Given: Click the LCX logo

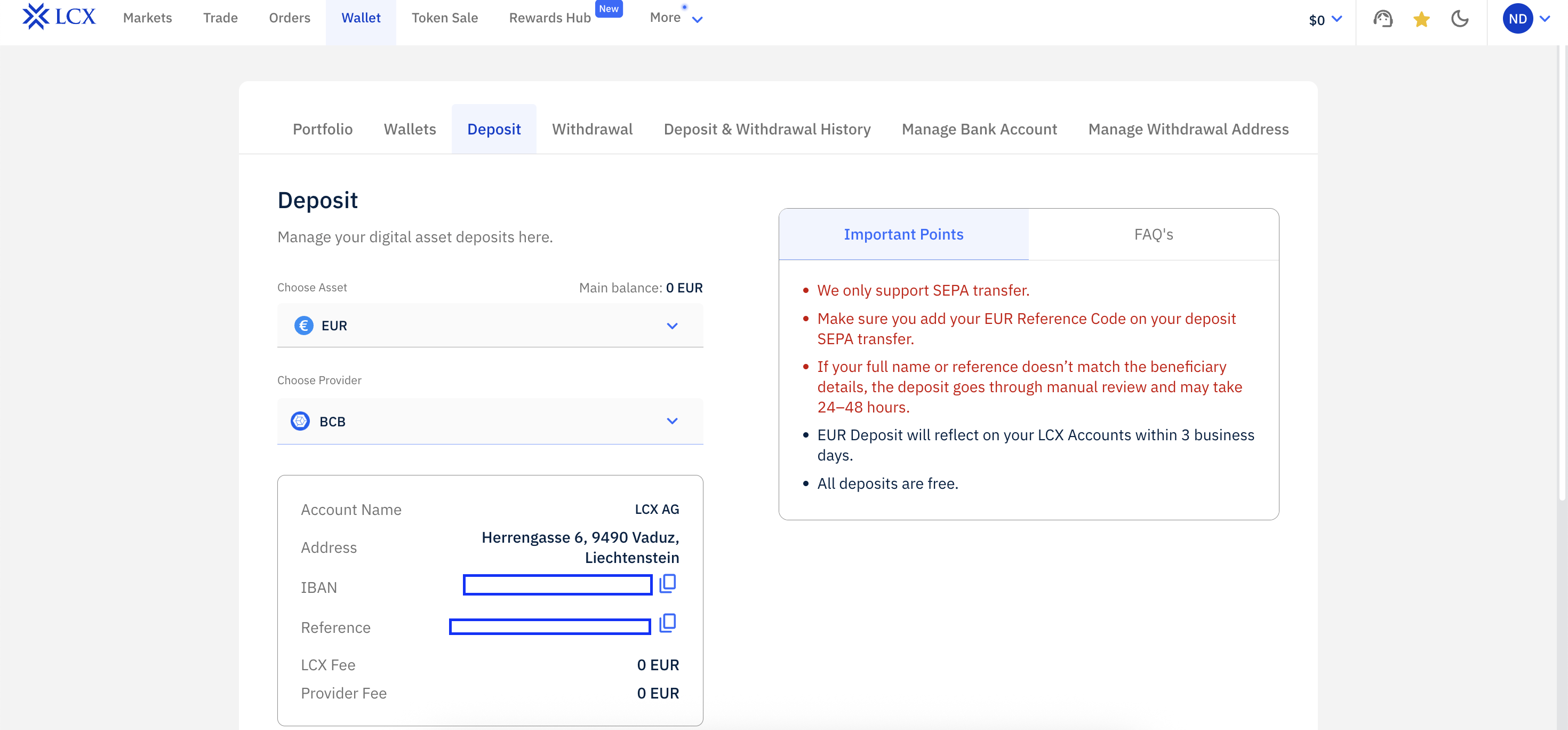Looking at the screenshot, I should pos(59,17).
